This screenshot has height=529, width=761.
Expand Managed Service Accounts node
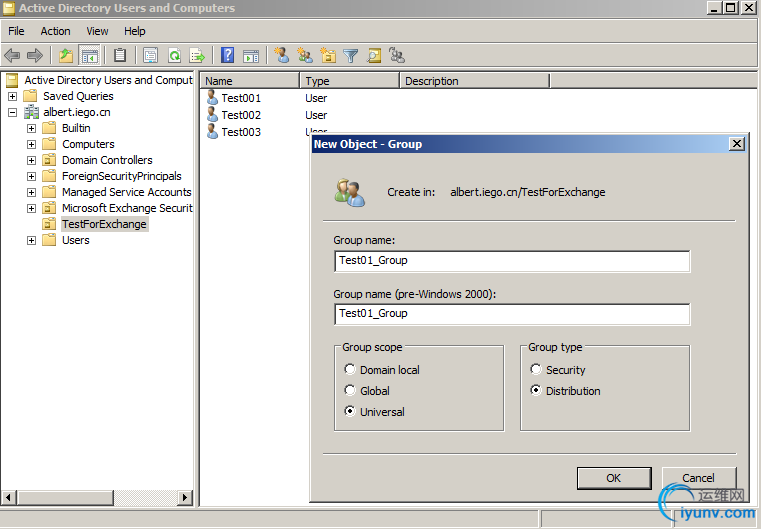tap(32, 192)
